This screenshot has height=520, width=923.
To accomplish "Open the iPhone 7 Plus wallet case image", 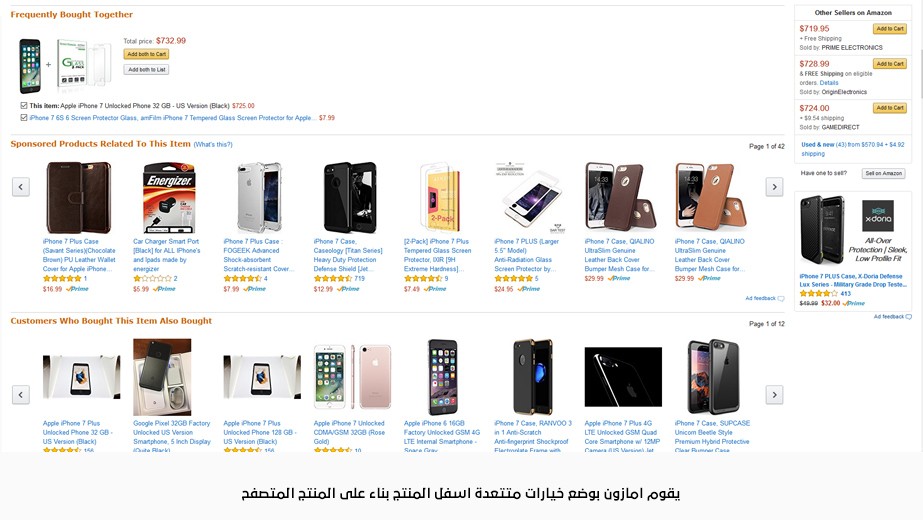I will pos(78,198).
